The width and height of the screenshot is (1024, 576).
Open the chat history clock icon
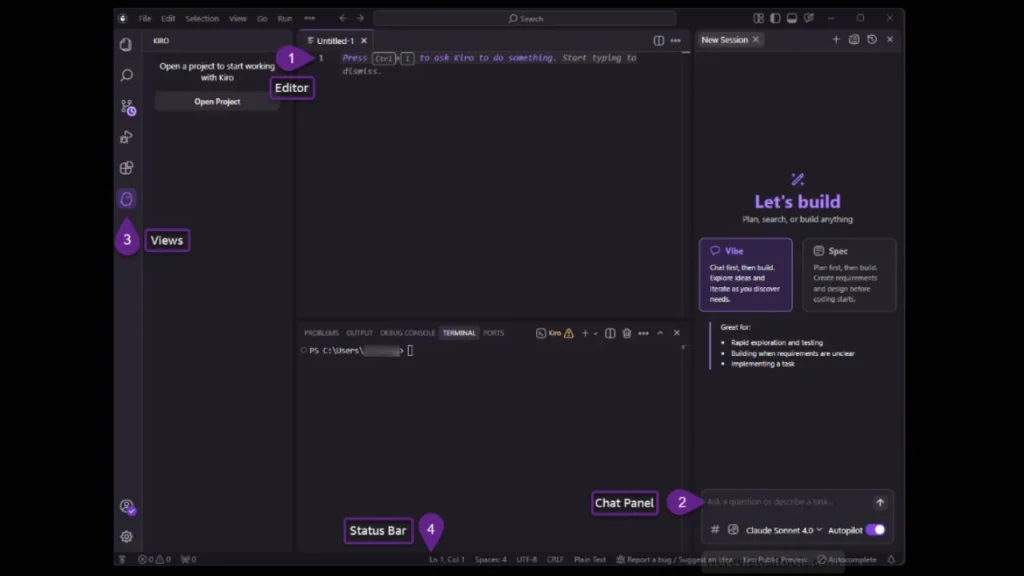pyautogui.click(x=872, y=39)
